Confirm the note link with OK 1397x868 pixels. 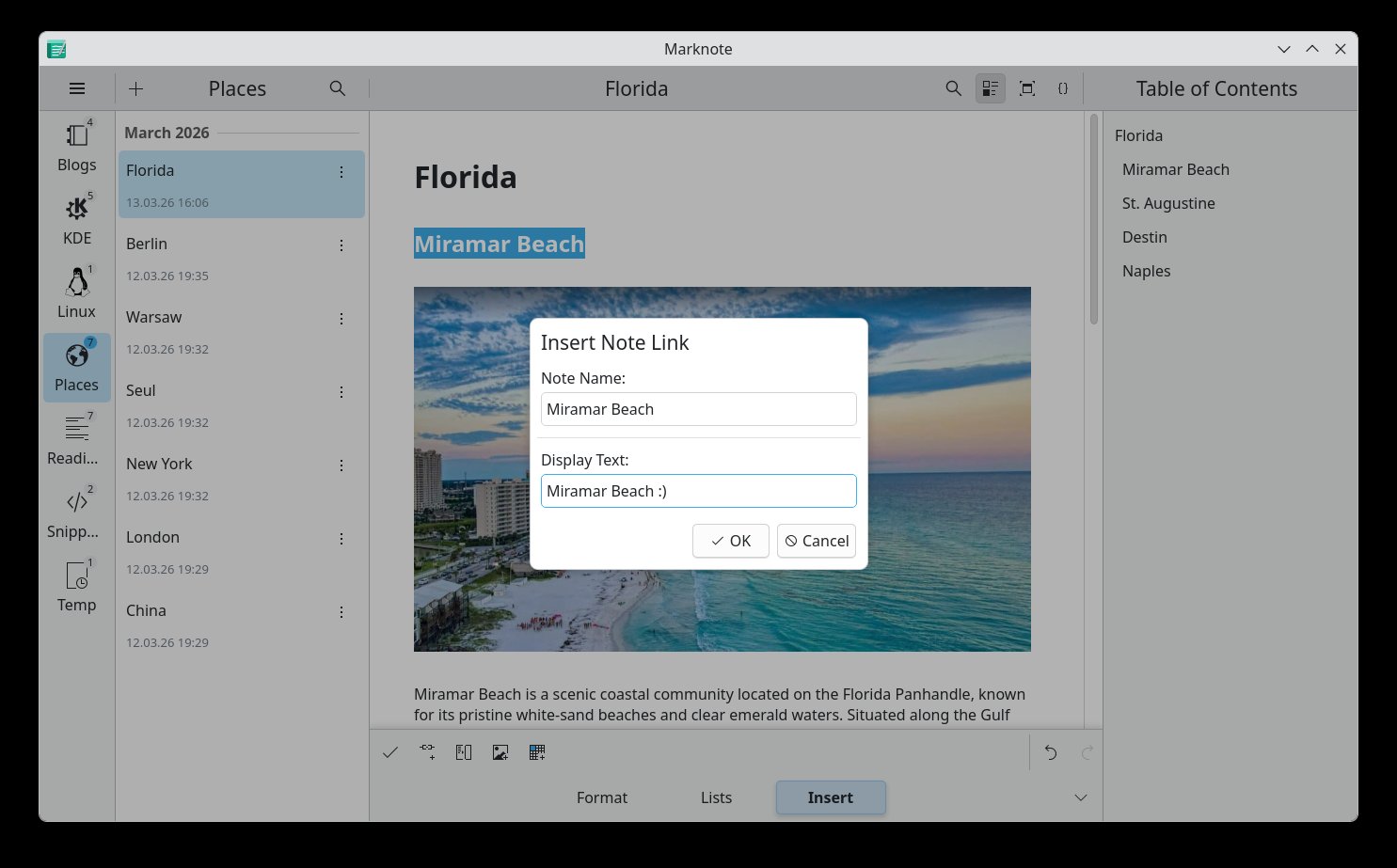[x=731, y=541]
